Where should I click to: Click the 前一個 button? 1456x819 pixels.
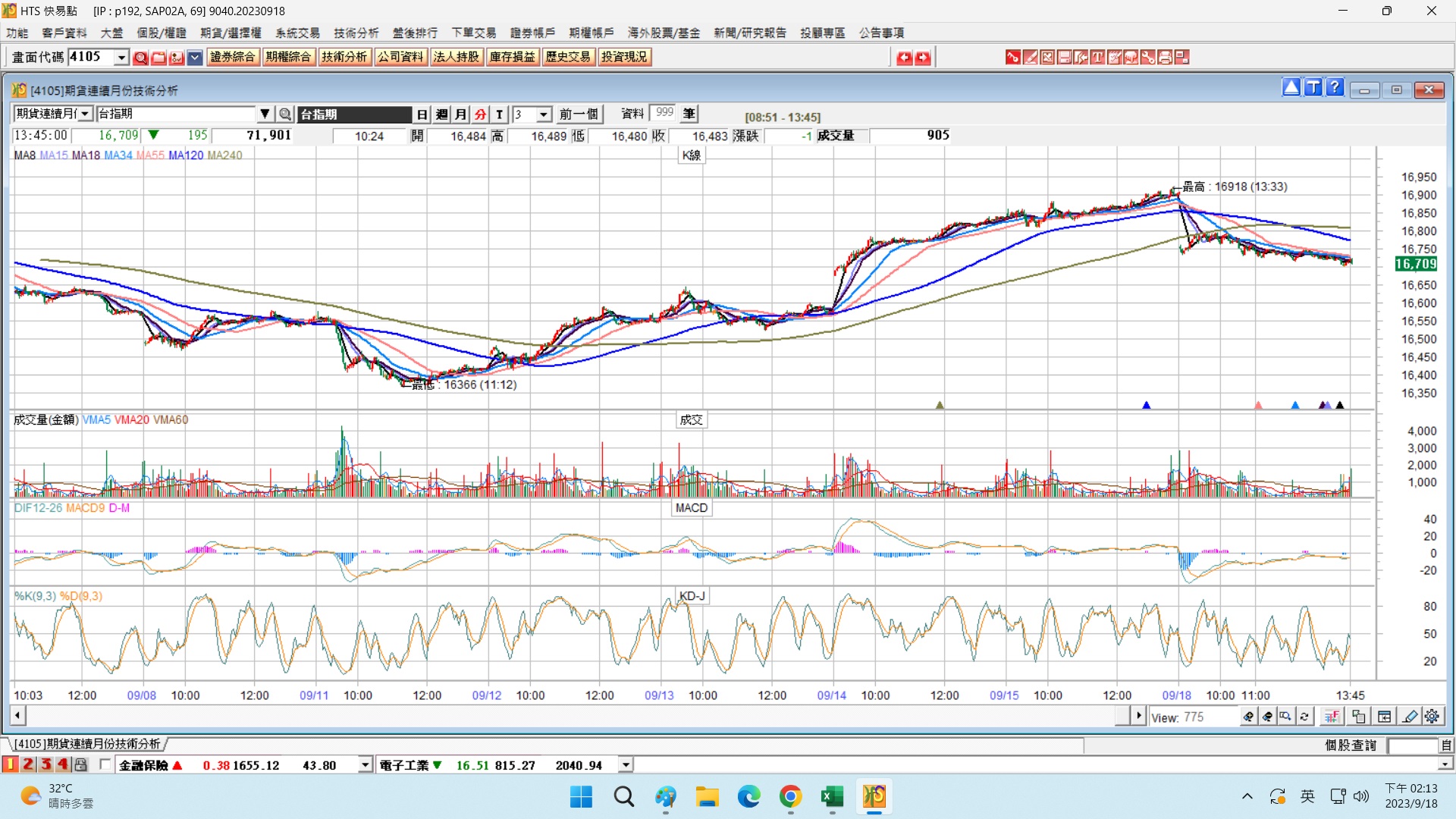click(579, 115)
